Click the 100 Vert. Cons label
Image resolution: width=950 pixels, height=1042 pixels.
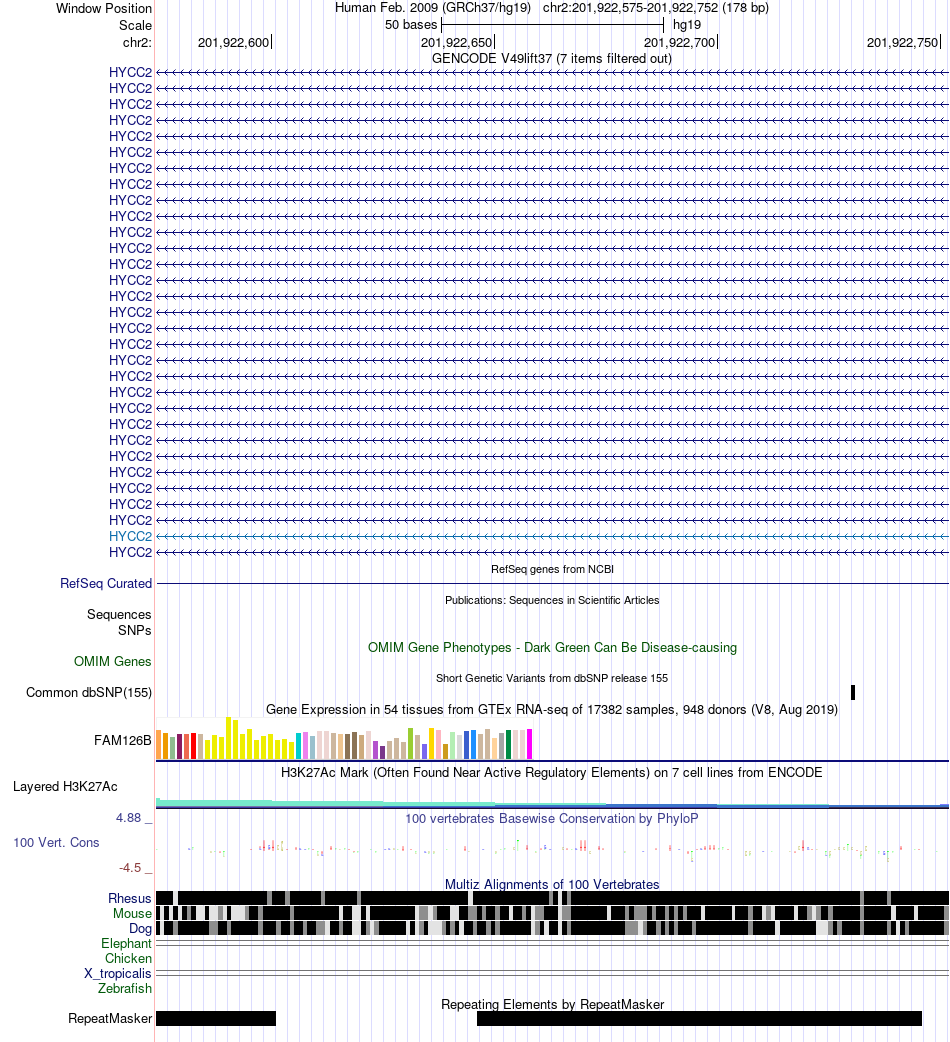[56, 843]
